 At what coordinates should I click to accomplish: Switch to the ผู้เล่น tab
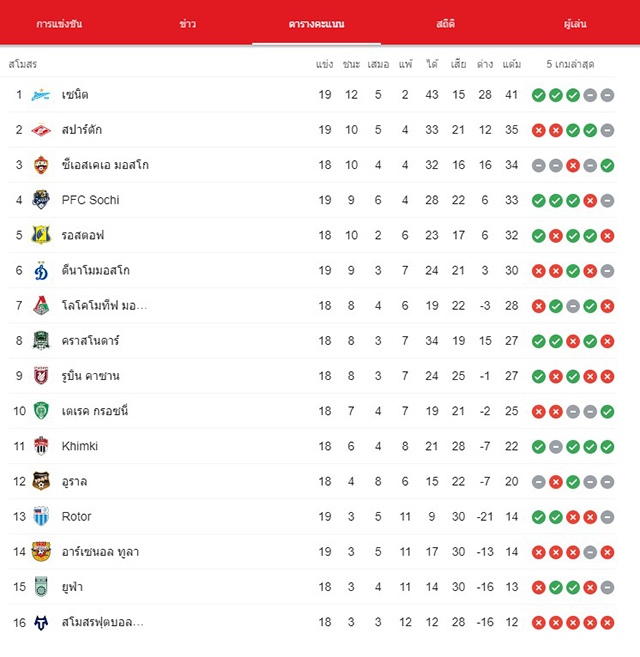point(575,24)
